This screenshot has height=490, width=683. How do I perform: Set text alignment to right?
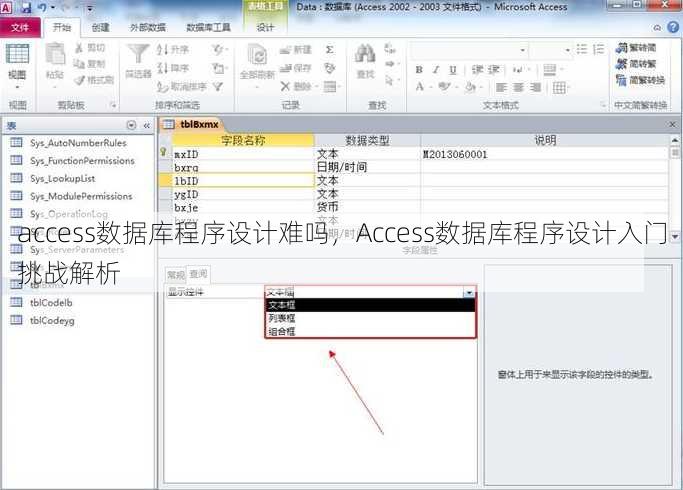click(535, 88)
